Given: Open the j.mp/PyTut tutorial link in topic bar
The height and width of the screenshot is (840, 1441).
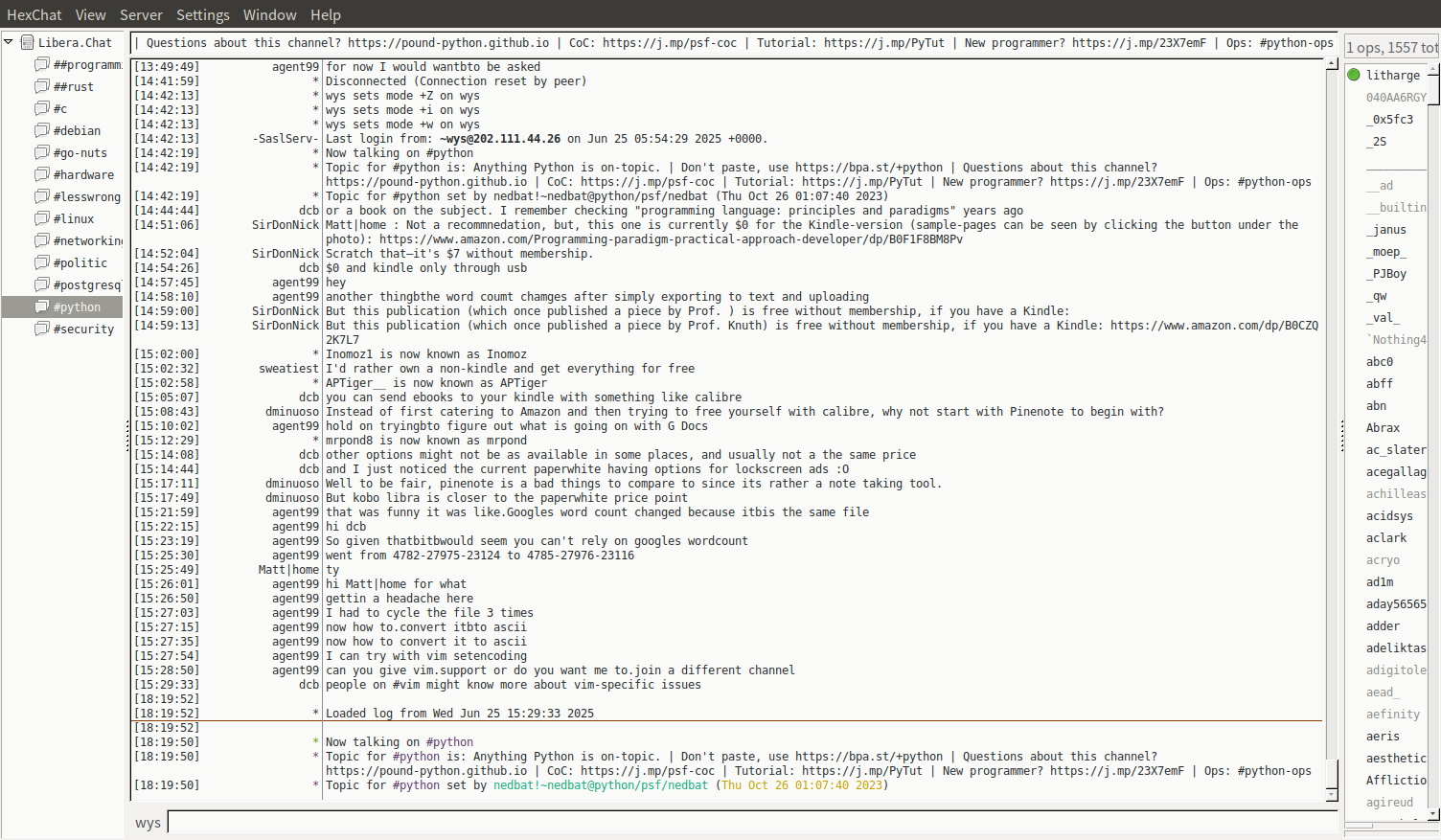Looking at the screenshot, I should [884, 42].
